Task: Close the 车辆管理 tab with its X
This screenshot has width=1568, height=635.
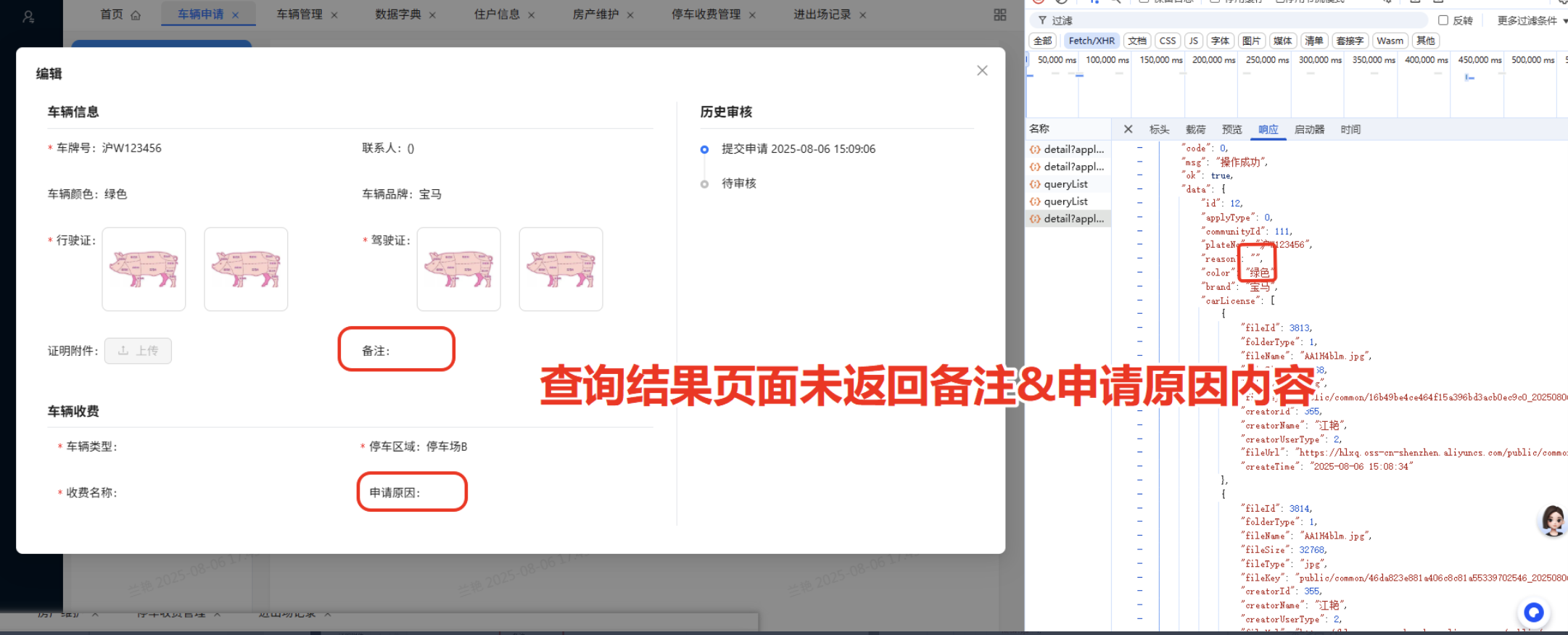Action: click(334, 15)
